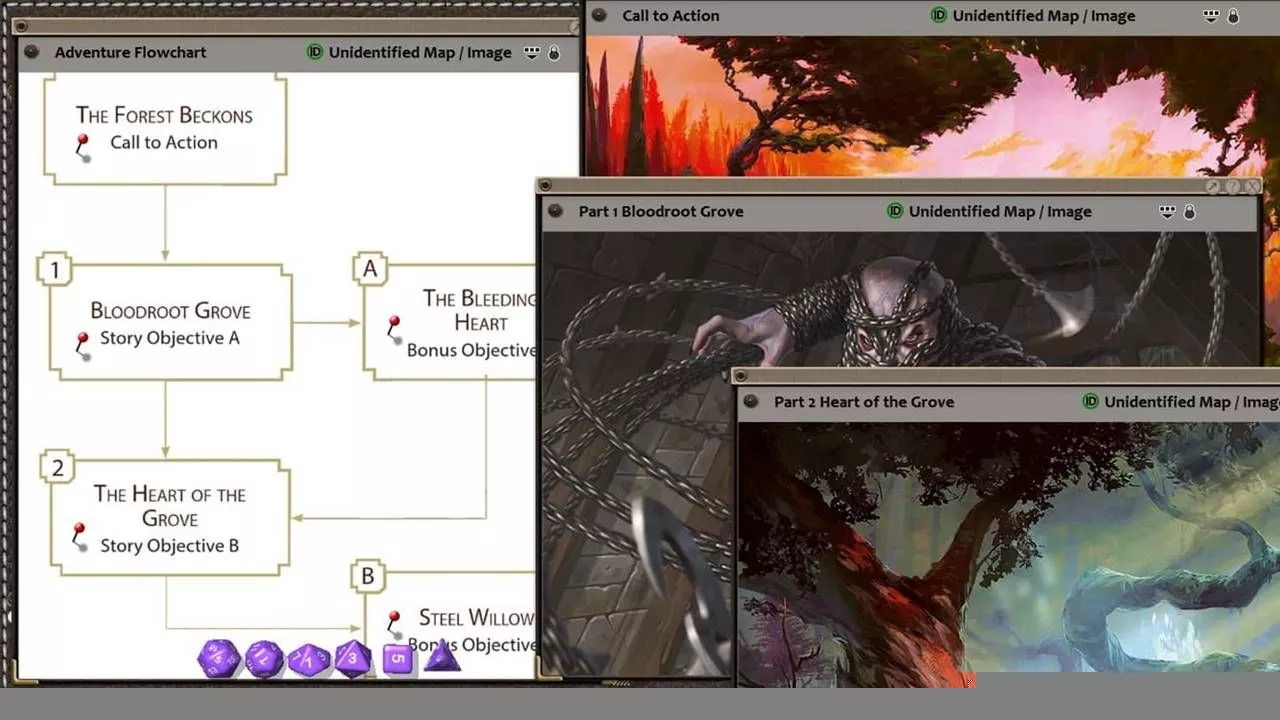Click the pin in The Bleeding Heart box
Image resolution: width=1280 pixels, height=720 pixels.
(393, 329)
